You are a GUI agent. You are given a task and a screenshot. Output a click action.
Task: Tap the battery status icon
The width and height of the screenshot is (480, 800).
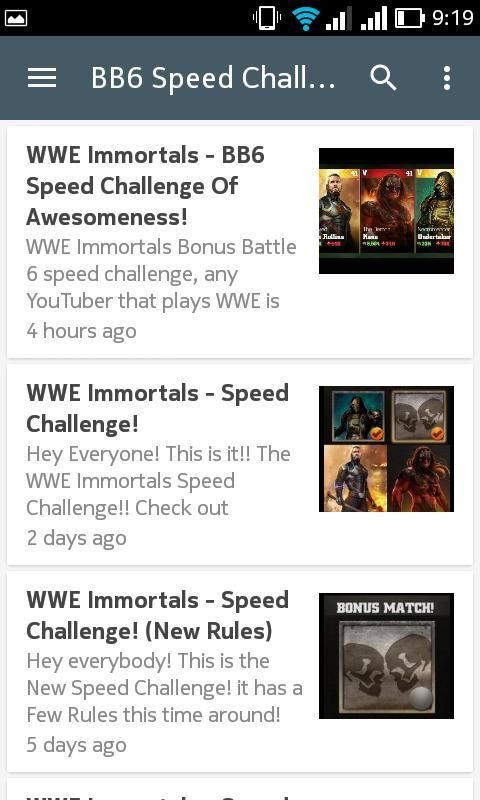(410, 18)
